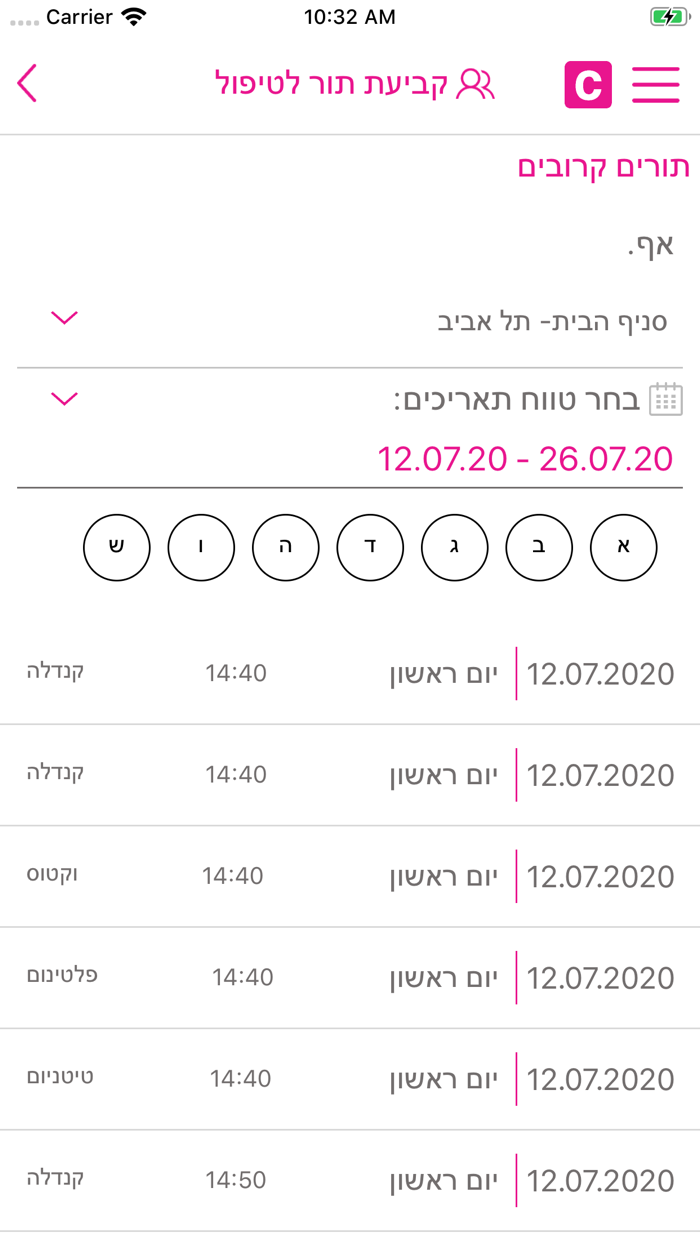Image resolution: width=700 pixels, height=1244 pixels.
Task: Tap the calendar icon
Action: tap(666, 400)
